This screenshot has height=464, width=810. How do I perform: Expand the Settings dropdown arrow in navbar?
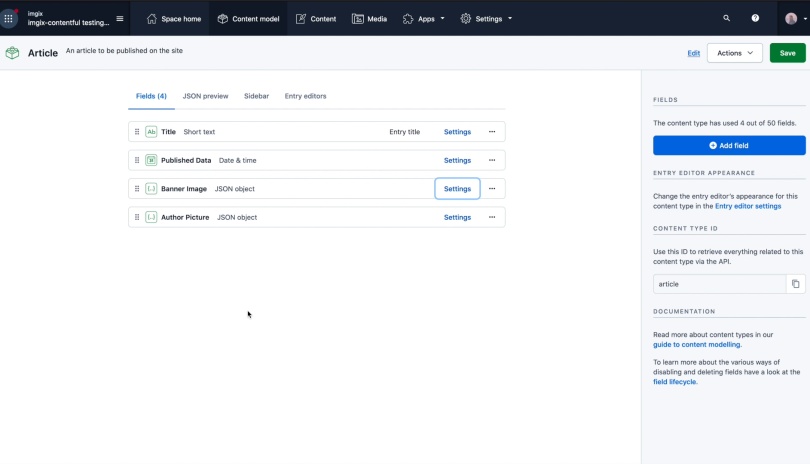pyautogui.click(x=510, y=19)
